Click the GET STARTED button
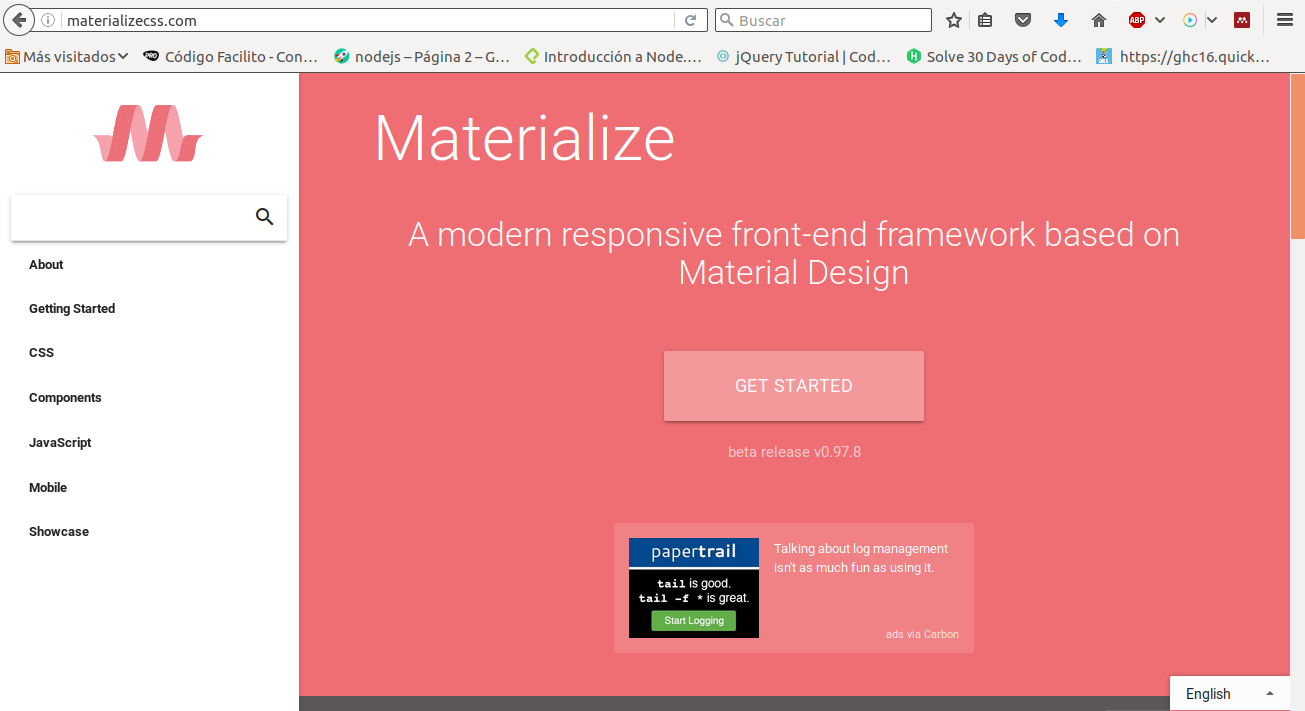 794,386
